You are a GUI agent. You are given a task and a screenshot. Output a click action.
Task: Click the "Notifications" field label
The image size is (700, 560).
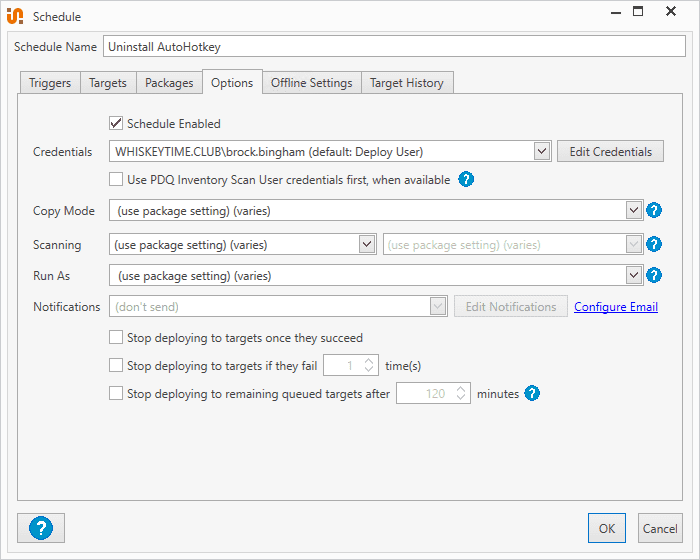point(67,307)
